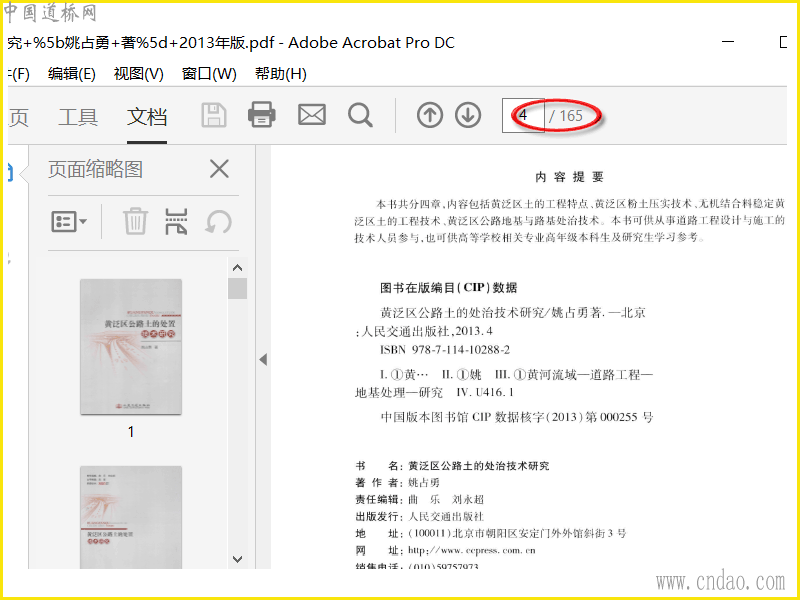Screen dimensions: 800x600
Task: Minimize the Acrobat window
Action: pos(728,41)
